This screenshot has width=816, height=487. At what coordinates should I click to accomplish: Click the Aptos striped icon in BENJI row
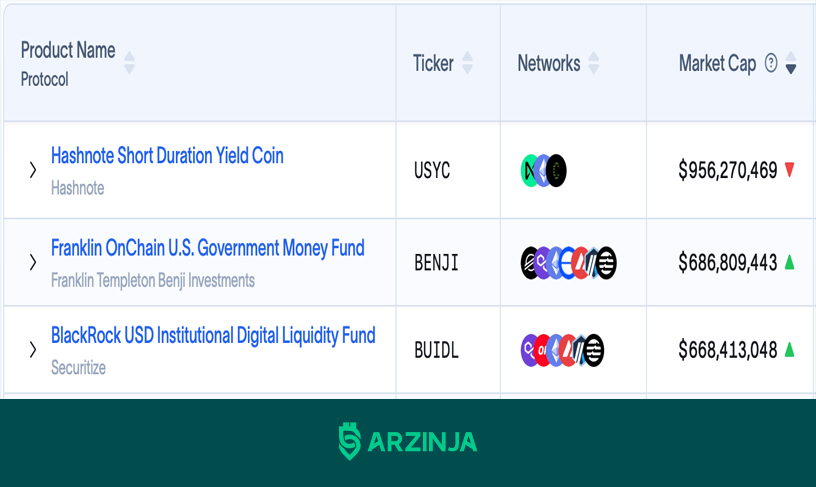606,263
